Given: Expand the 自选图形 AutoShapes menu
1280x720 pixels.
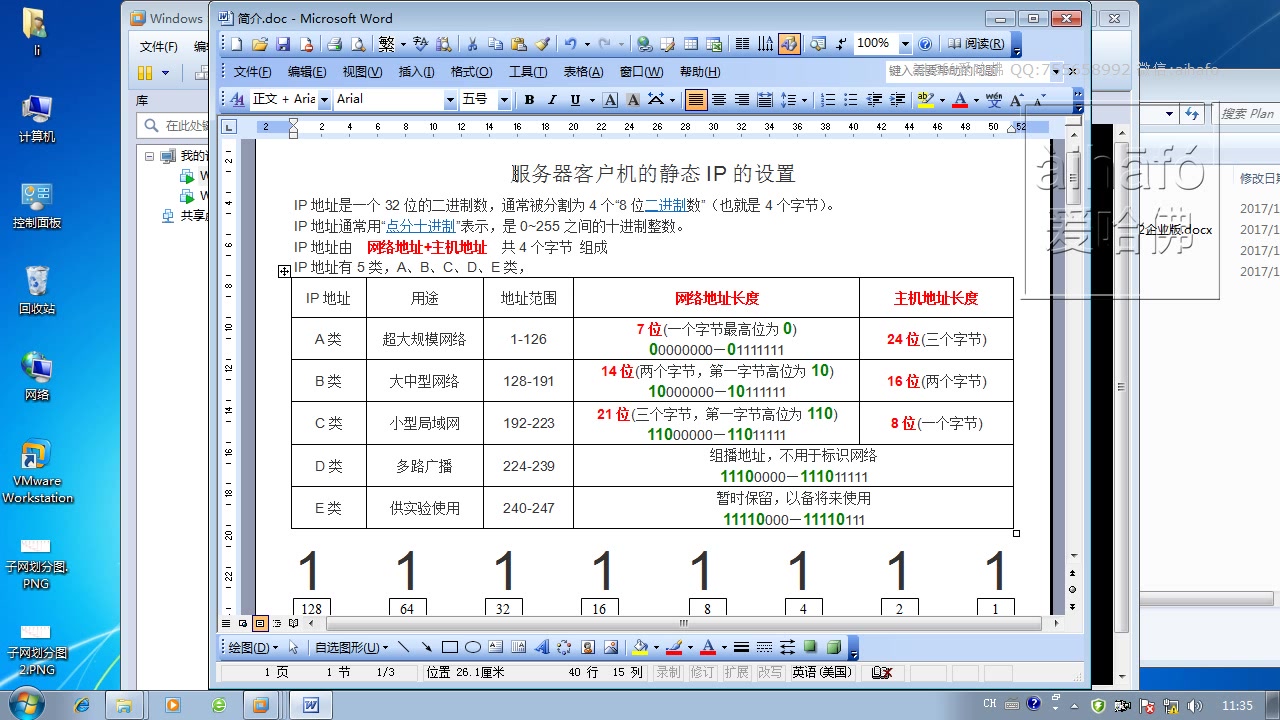Looking at the screenshot, I should [350, 647].
